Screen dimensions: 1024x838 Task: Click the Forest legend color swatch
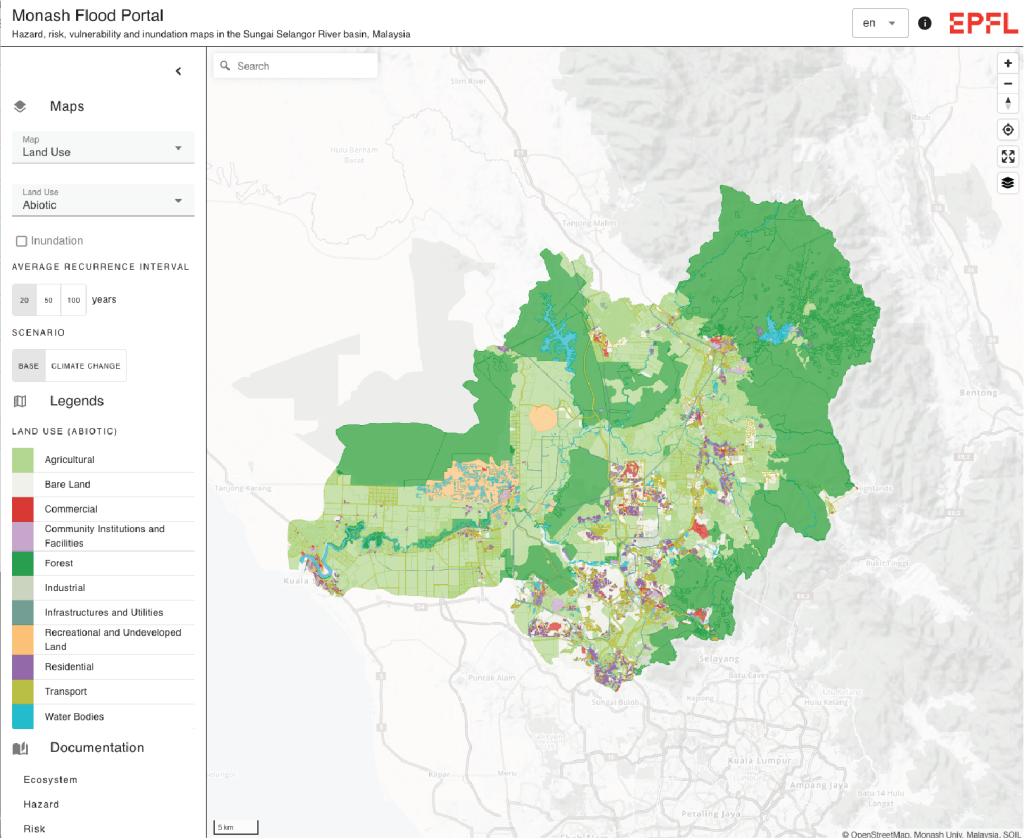click(x=23, y=563)
